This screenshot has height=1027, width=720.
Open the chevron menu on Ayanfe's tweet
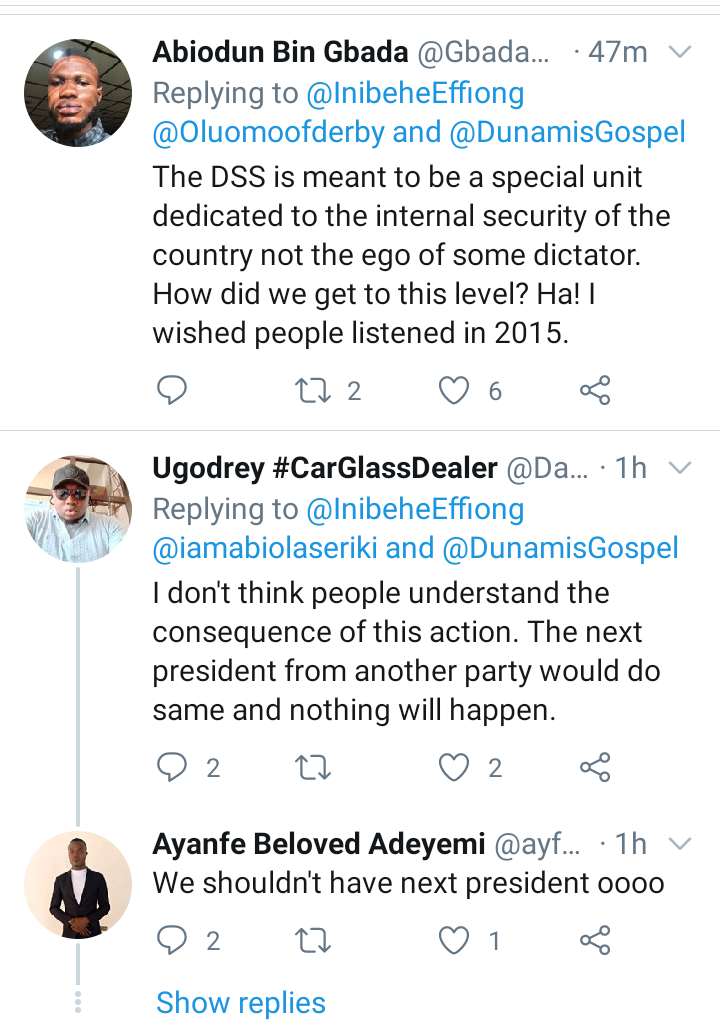pos(679,844)
